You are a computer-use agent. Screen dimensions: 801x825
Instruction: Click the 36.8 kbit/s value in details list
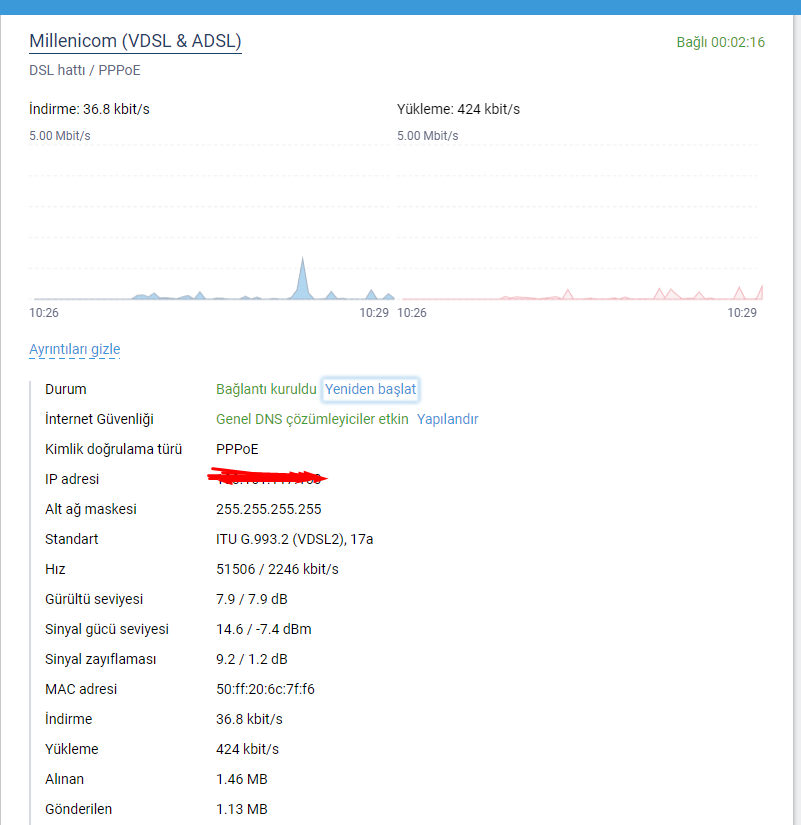249,719
